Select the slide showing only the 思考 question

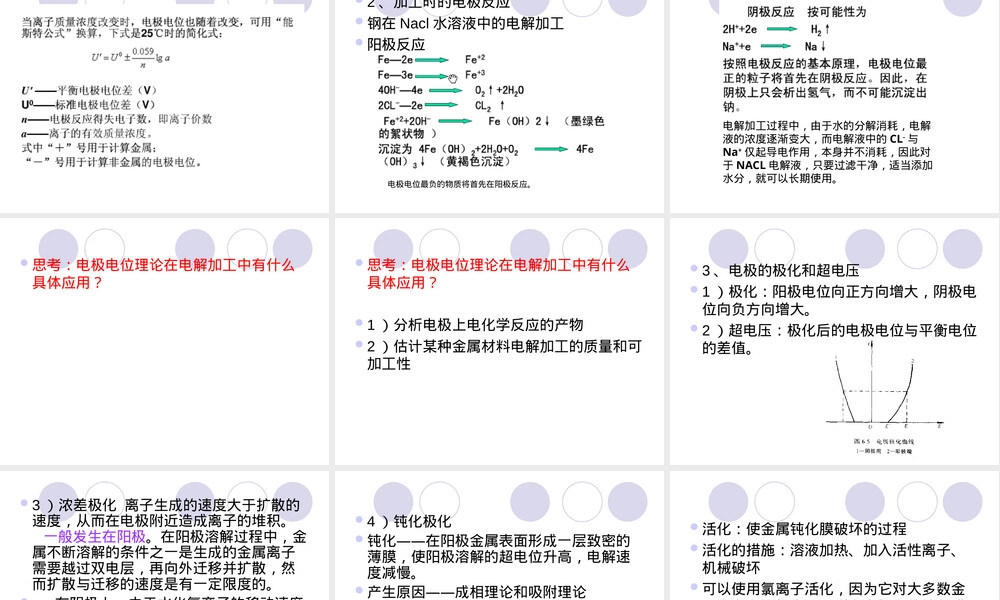pyautogui.click(x=165, y=342)
